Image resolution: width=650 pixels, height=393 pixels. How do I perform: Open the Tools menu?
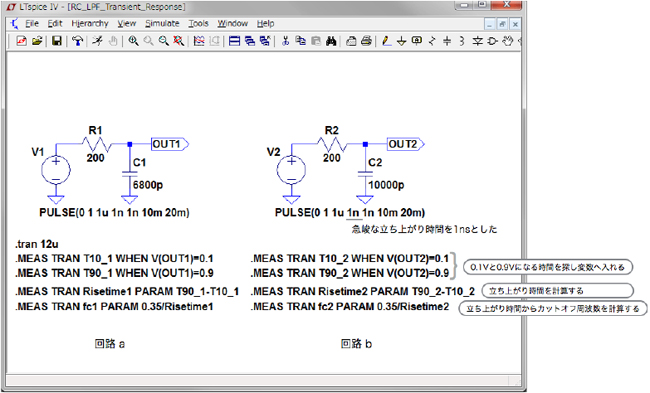[x=198, y=24]
